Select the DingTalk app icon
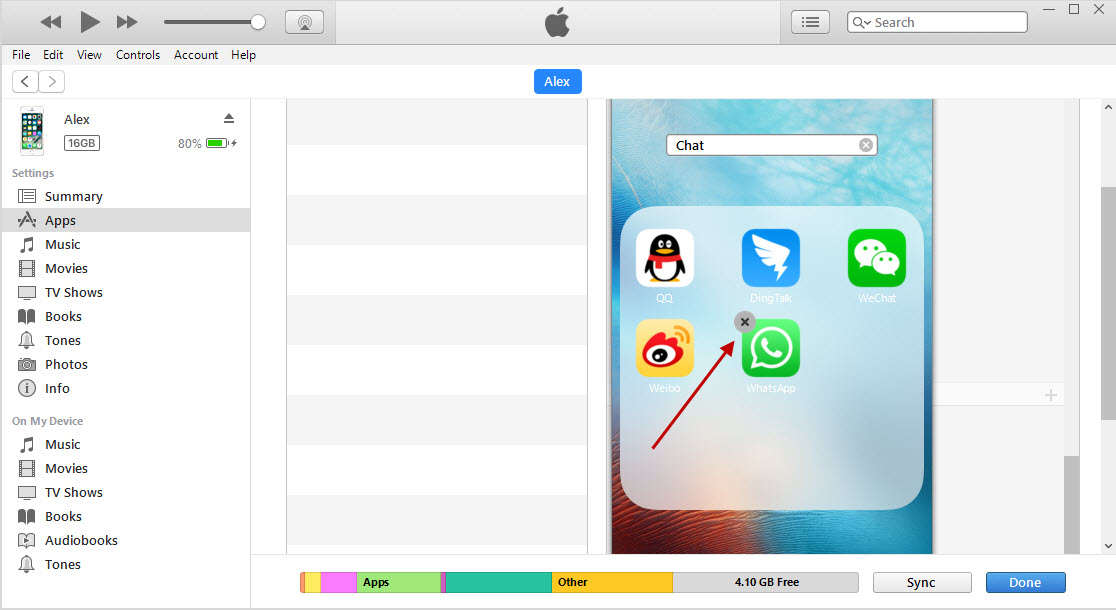 pos(771,258)
